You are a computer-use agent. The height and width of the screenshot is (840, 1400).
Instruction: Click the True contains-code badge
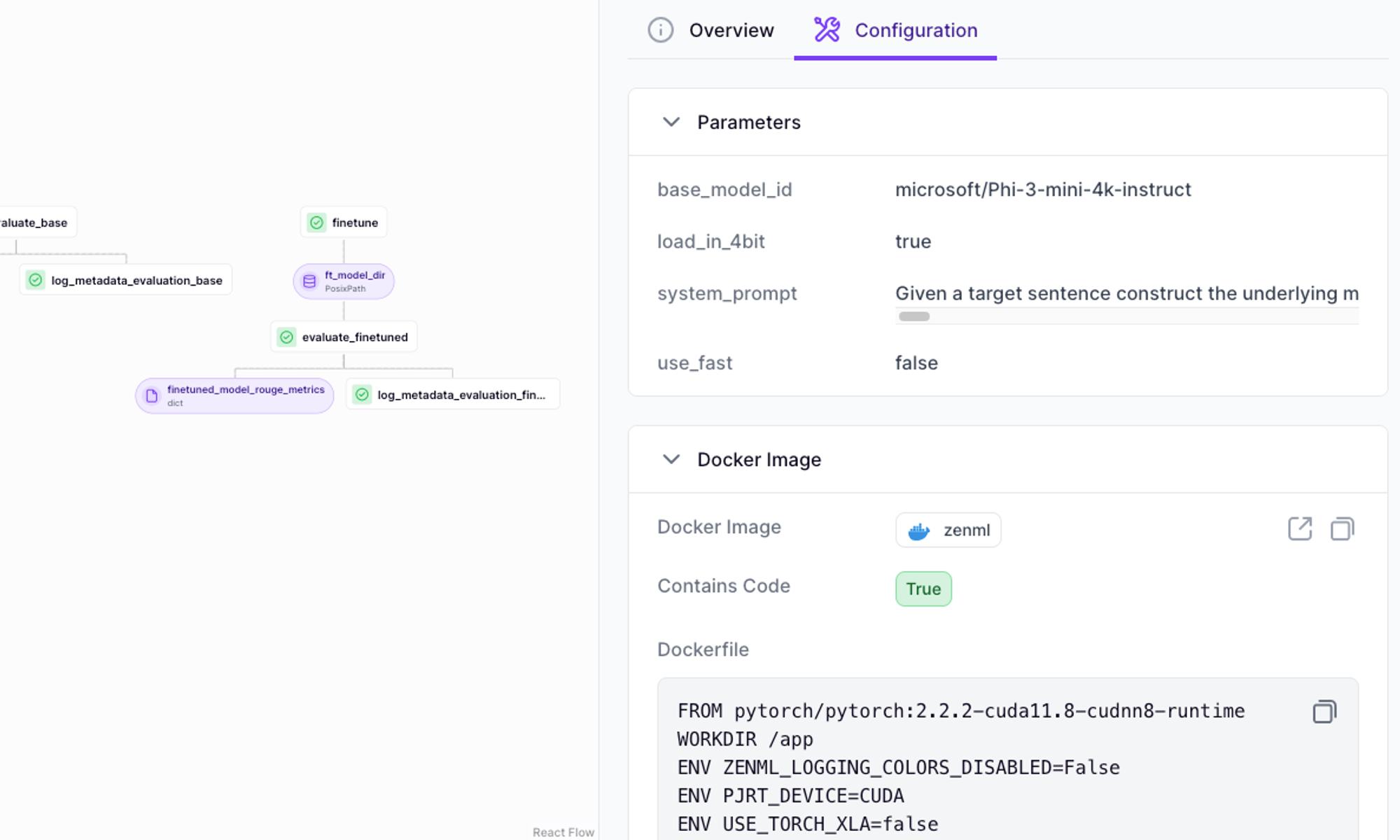pos(923,589)
